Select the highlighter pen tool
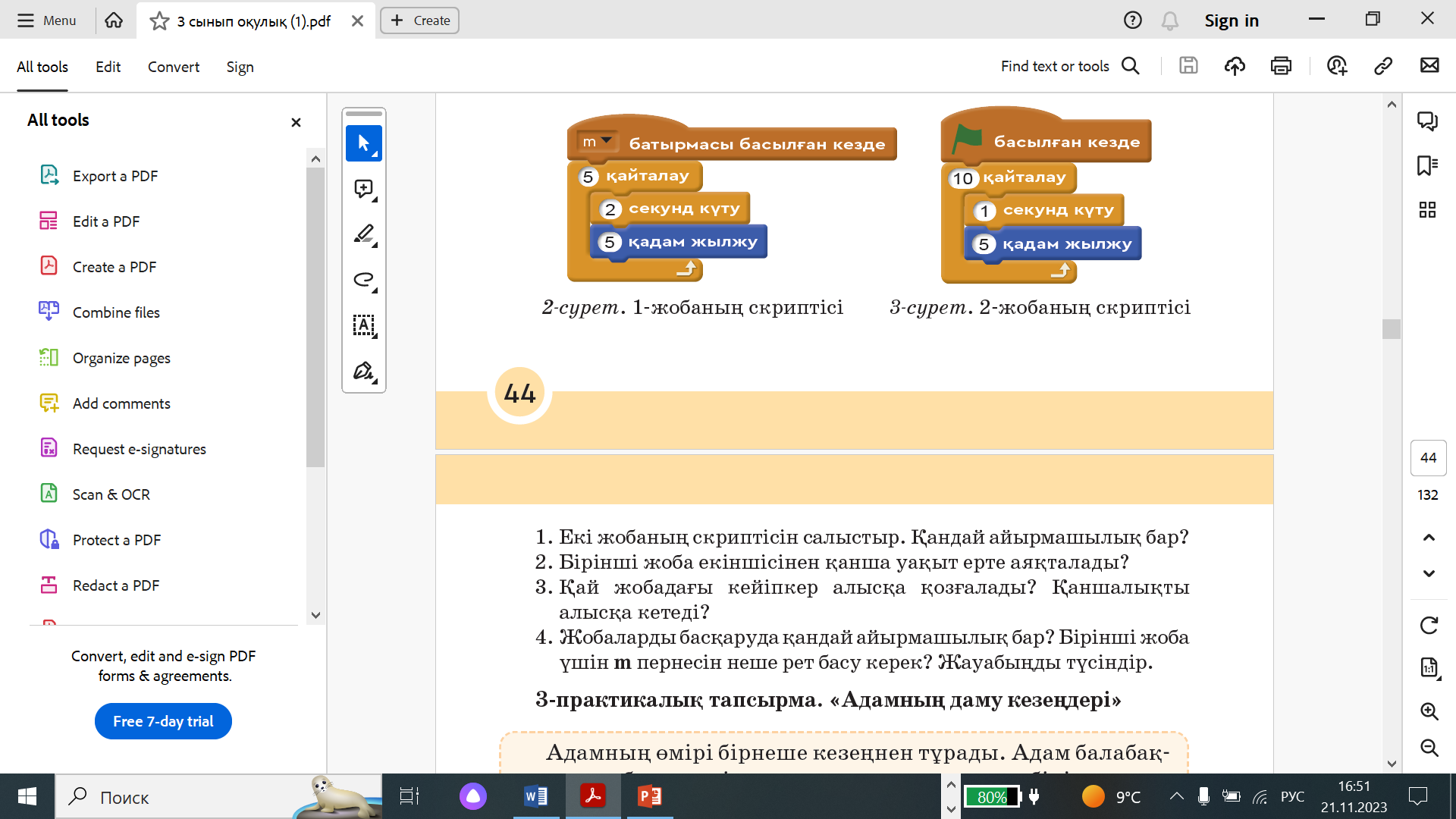 (363, 234)
